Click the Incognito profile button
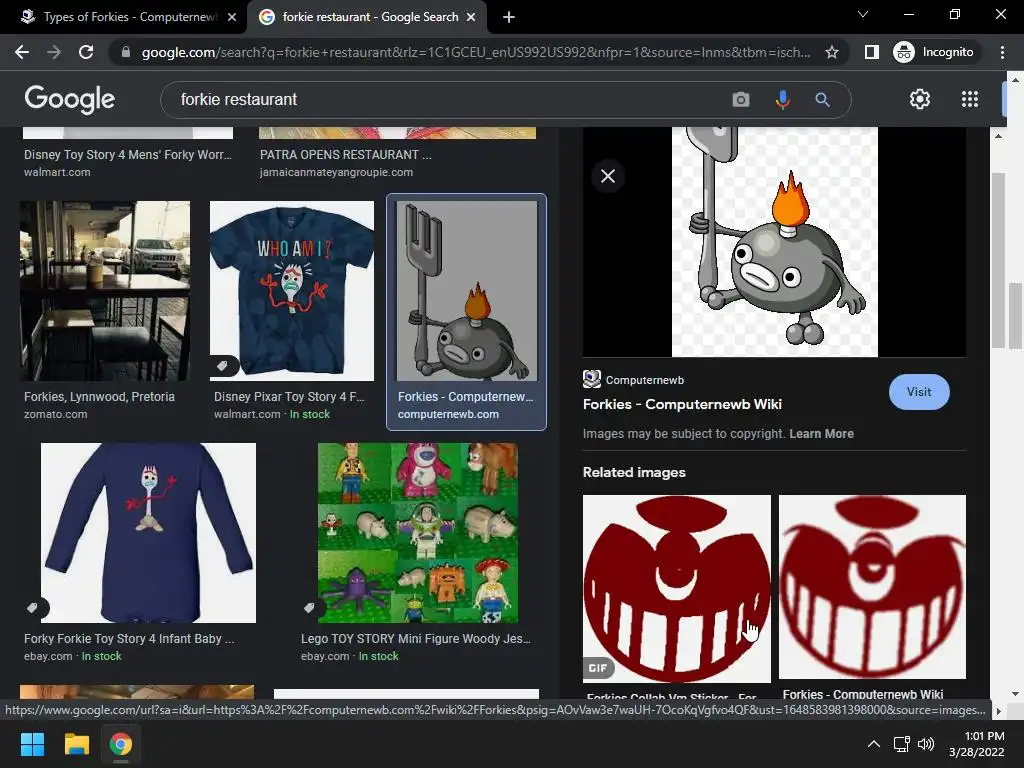This screenshot has width=1024, height=768. (x=934, y=52)
